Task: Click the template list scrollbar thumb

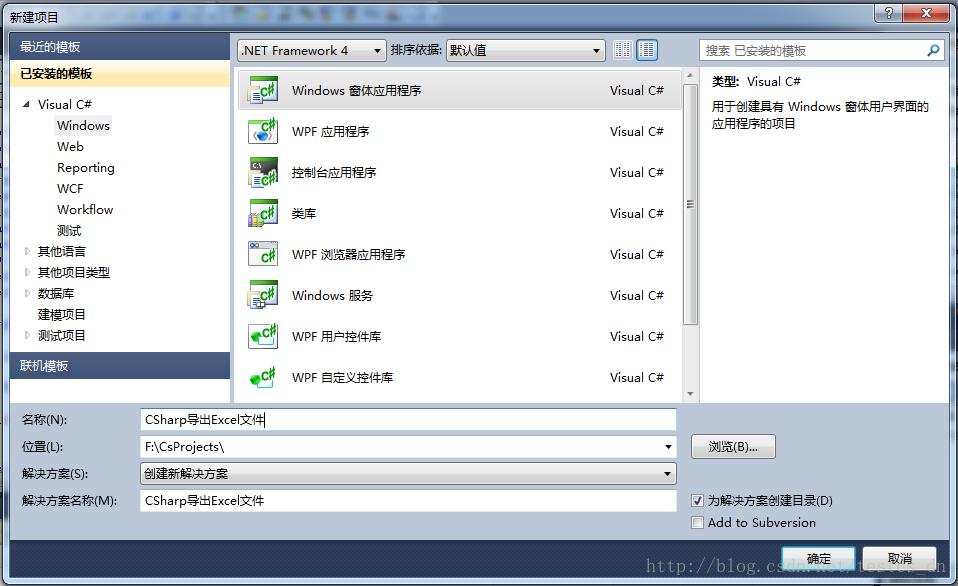Action: 690,205
